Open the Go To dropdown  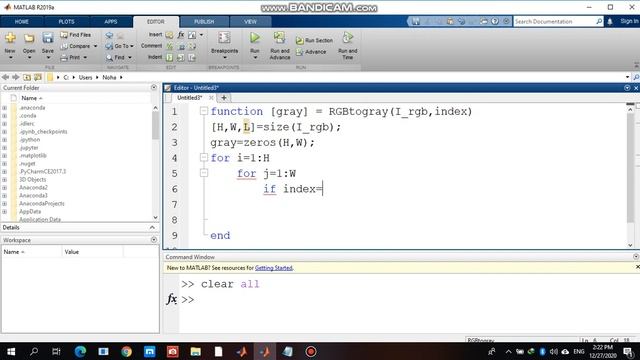pos(120,46)
